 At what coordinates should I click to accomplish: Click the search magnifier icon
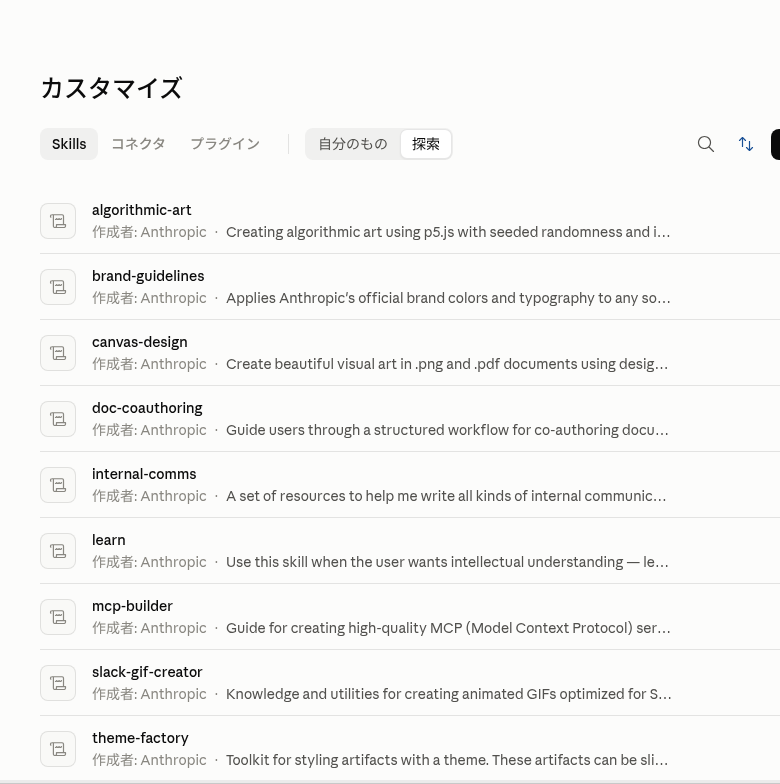pos(706,144)
